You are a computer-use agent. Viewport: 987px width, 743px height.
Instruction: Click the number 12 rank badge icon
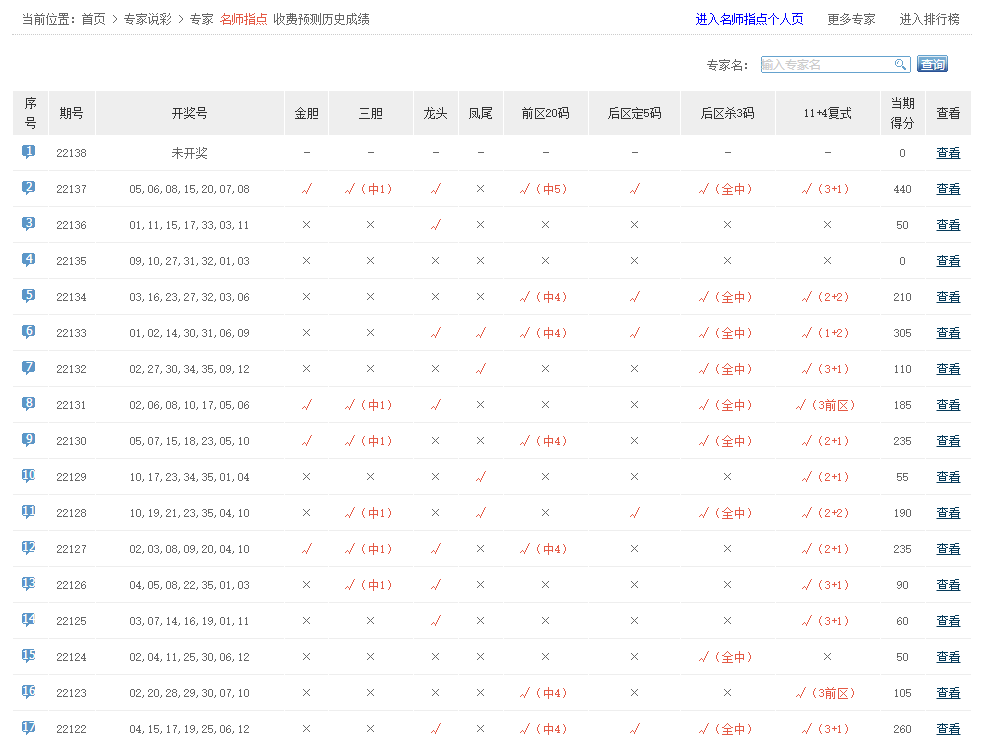click(x=29, y=548)
